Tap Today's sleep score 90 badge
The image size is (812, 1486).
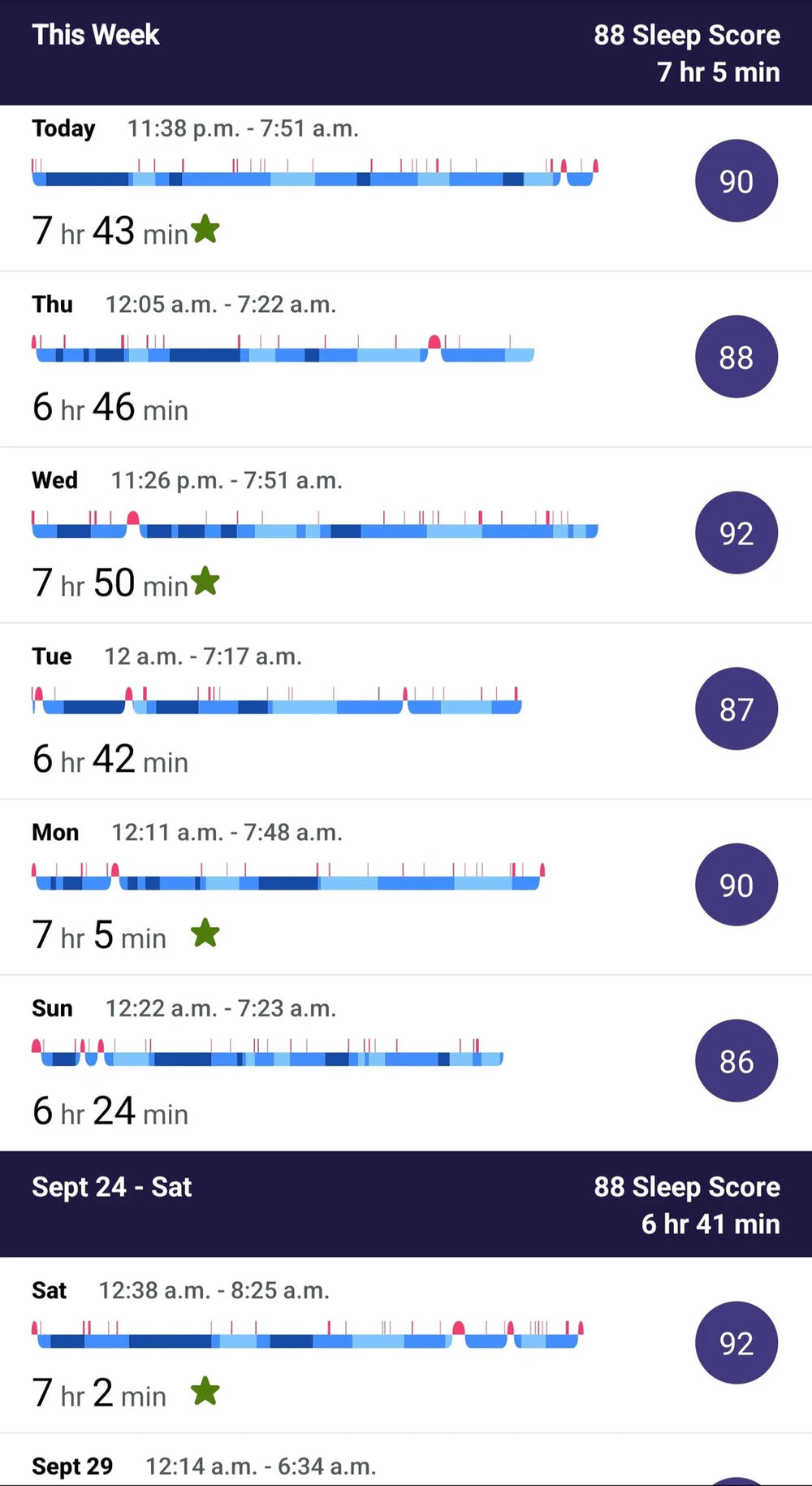coord(736,180)
